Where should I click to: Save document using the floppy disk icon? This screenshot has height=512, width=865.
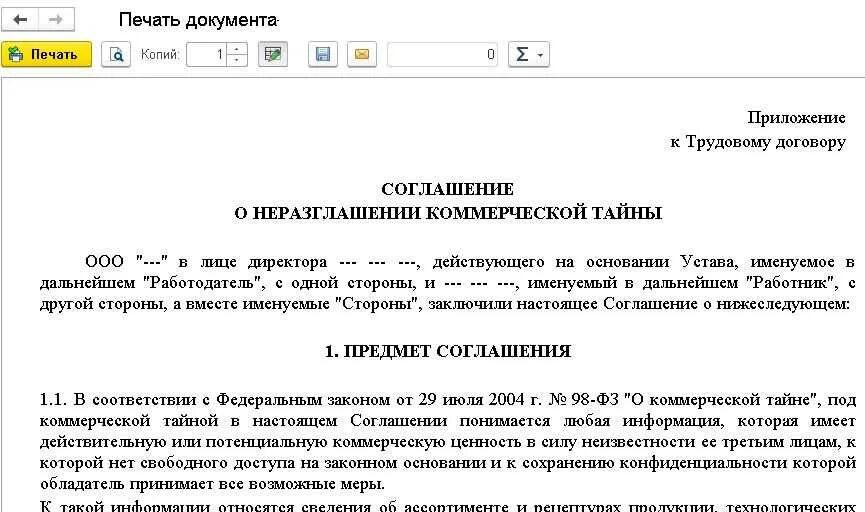pos(323,55)
